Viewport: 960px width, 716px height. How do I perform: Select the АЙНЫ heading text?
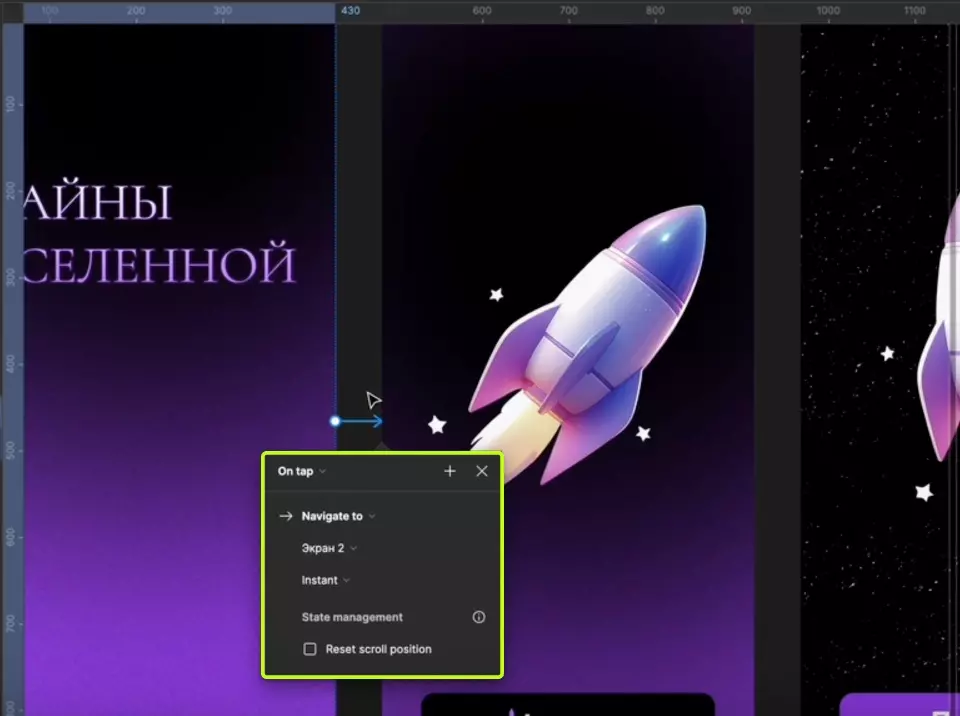(x=98, y=202)
